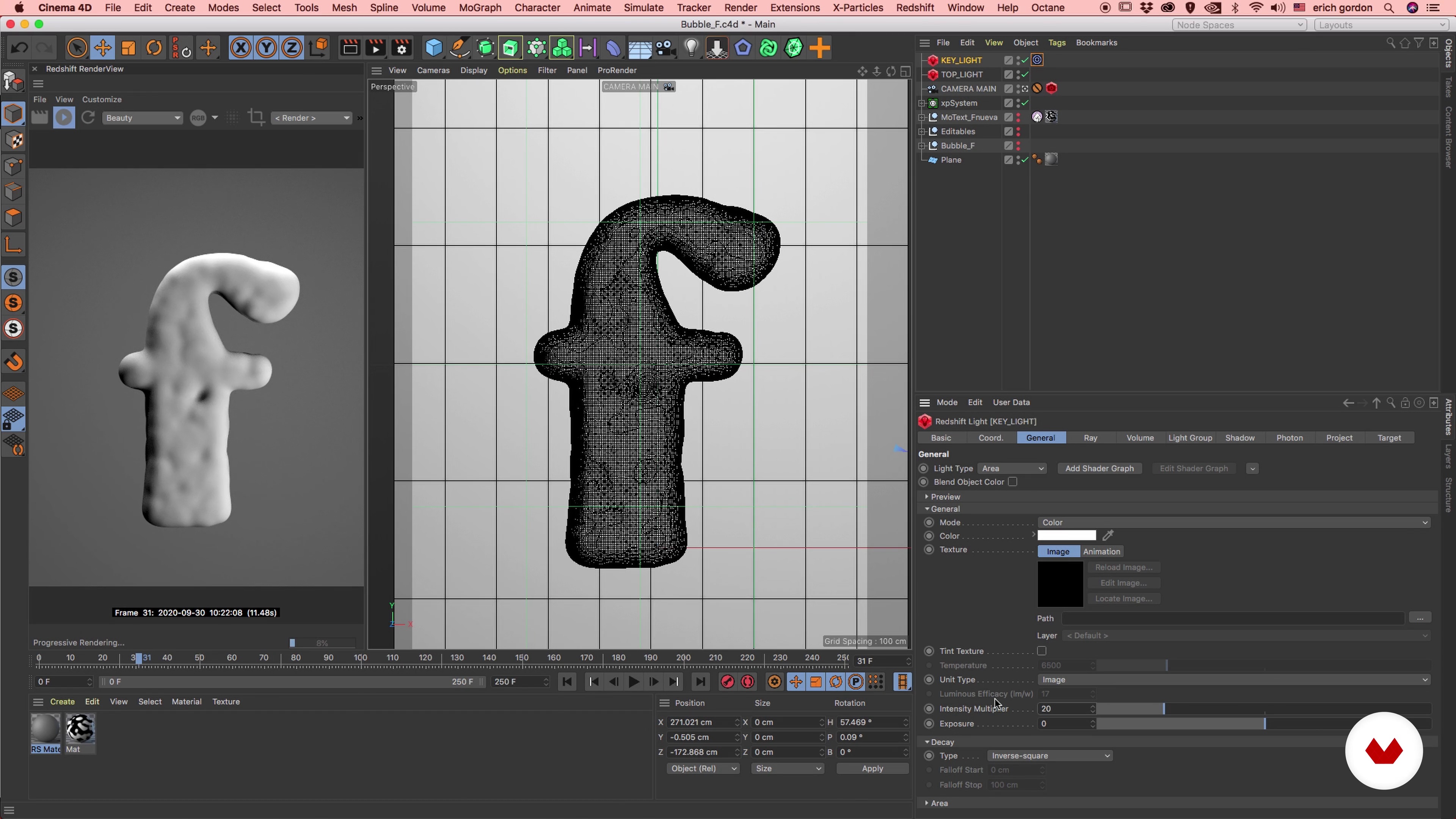Pick color with the eyedropper icon
Viewport: 1456px width, 819px height.
tap(1108, 535)
